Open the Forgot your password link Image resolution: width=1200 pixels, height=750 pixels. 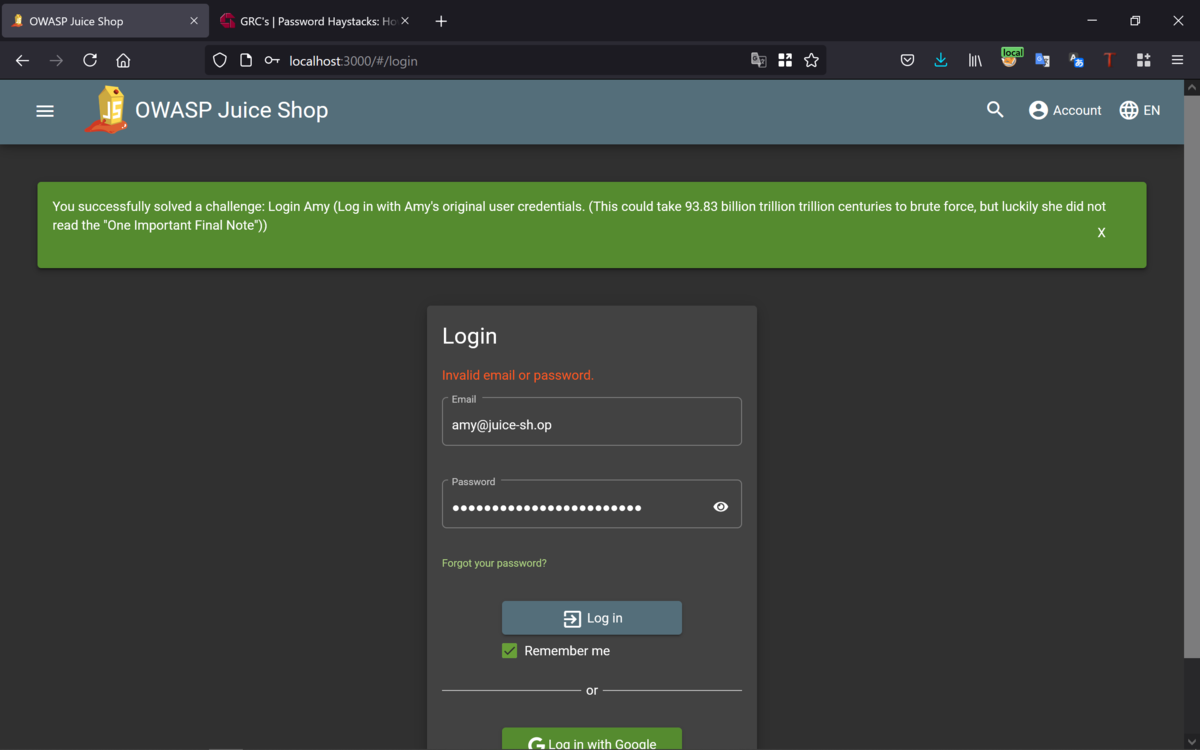pyautogui.click(x=494, y=563)
